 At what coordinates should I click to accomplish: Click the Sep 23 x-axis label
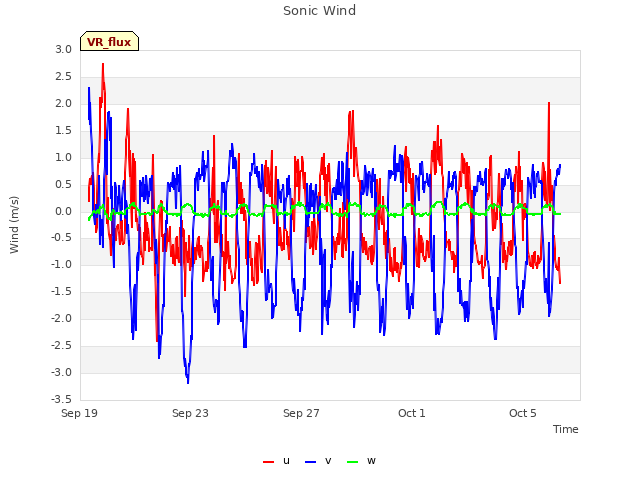tap(191, 413)
